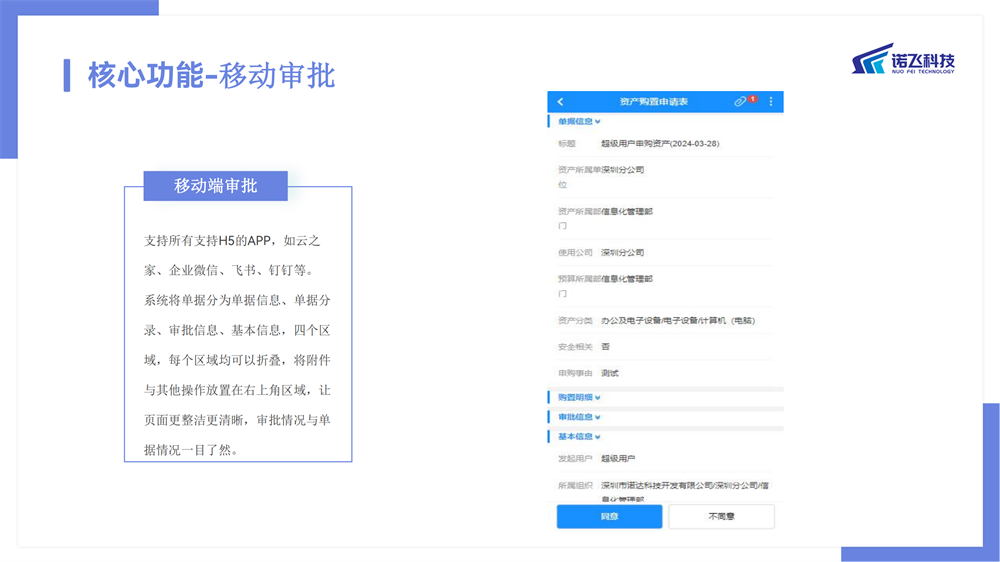Click the paragraph beginning 支持所有支持H5的APP
Viewport: 1000px width, 562px height.
(237, 345)
